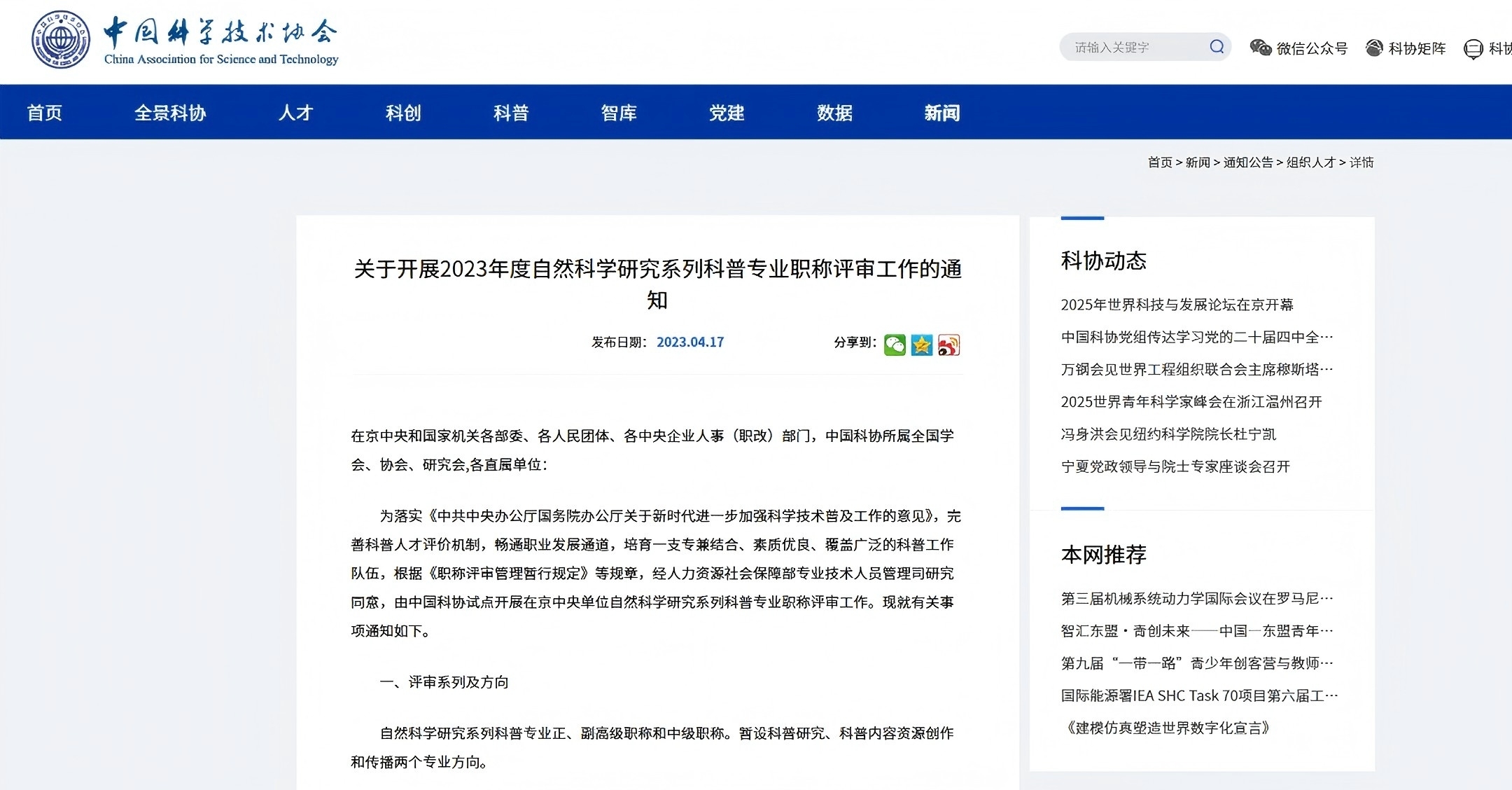Open 2025年世界科技与发展论坛 news link

(x=1177, y=305)
